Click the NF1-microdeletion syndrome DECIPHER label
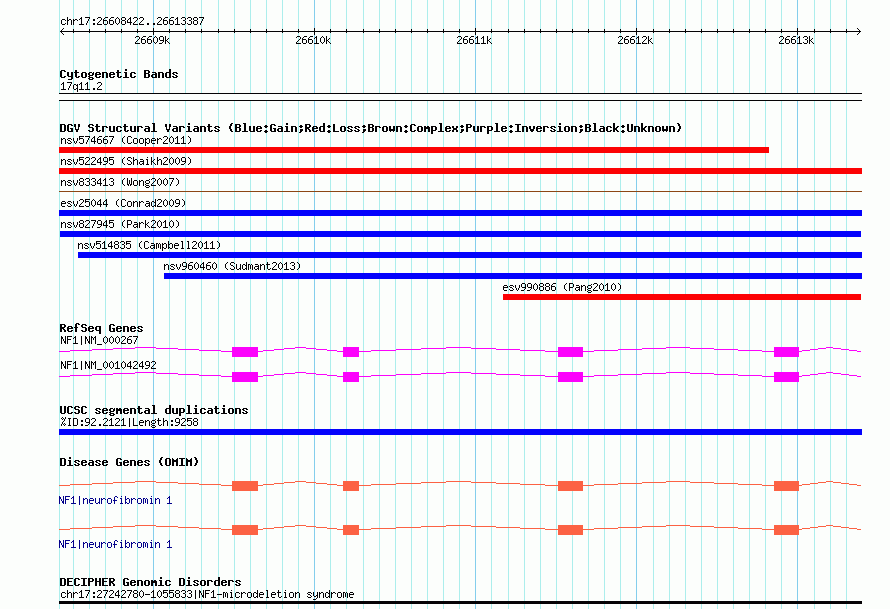Image resolution: width=890 pixels, height=609 pixels. pyautogui.click(x=207, y=594)
